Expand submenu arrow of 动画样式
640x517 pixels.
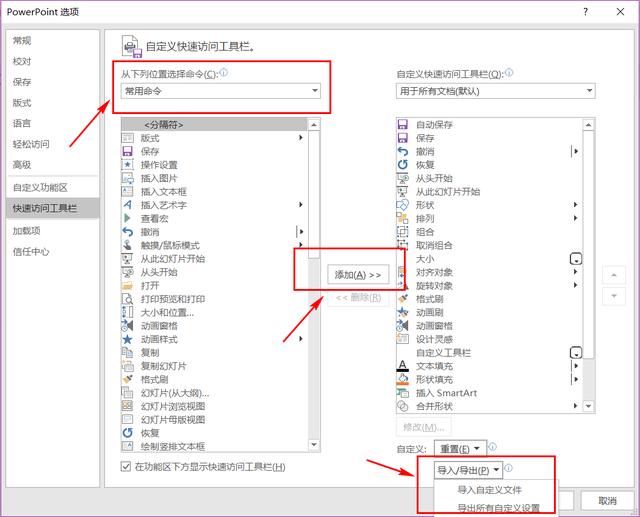point(301,339)
